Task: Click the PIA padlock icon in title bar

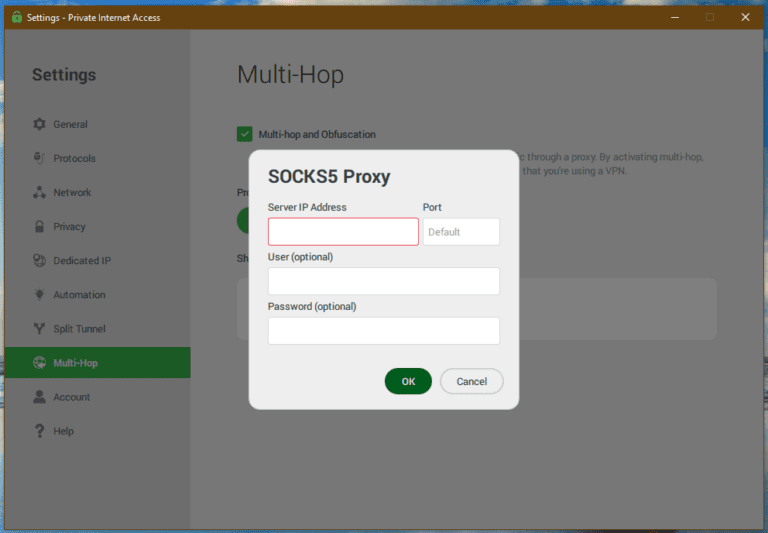Action: [17, 17]
